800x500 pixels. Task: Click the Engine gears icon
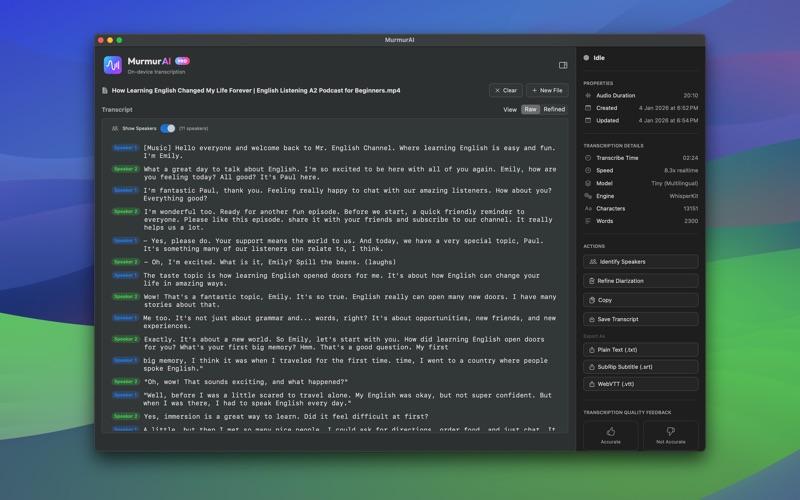point(588,196)
